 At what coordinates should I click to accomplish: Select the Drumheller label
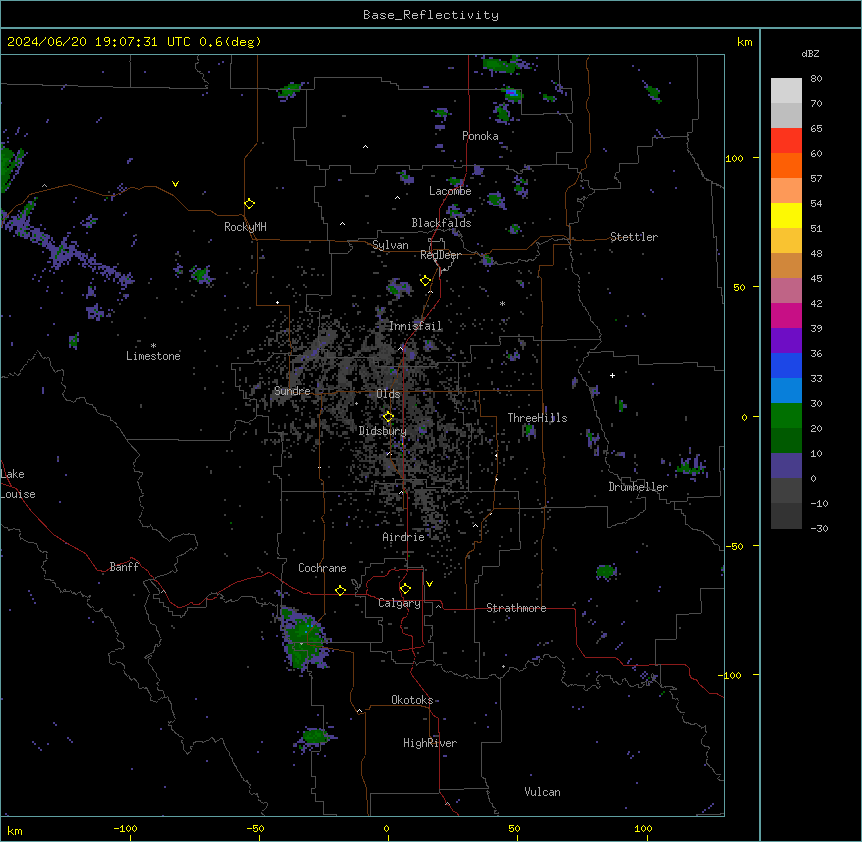[x=638, y=487]
